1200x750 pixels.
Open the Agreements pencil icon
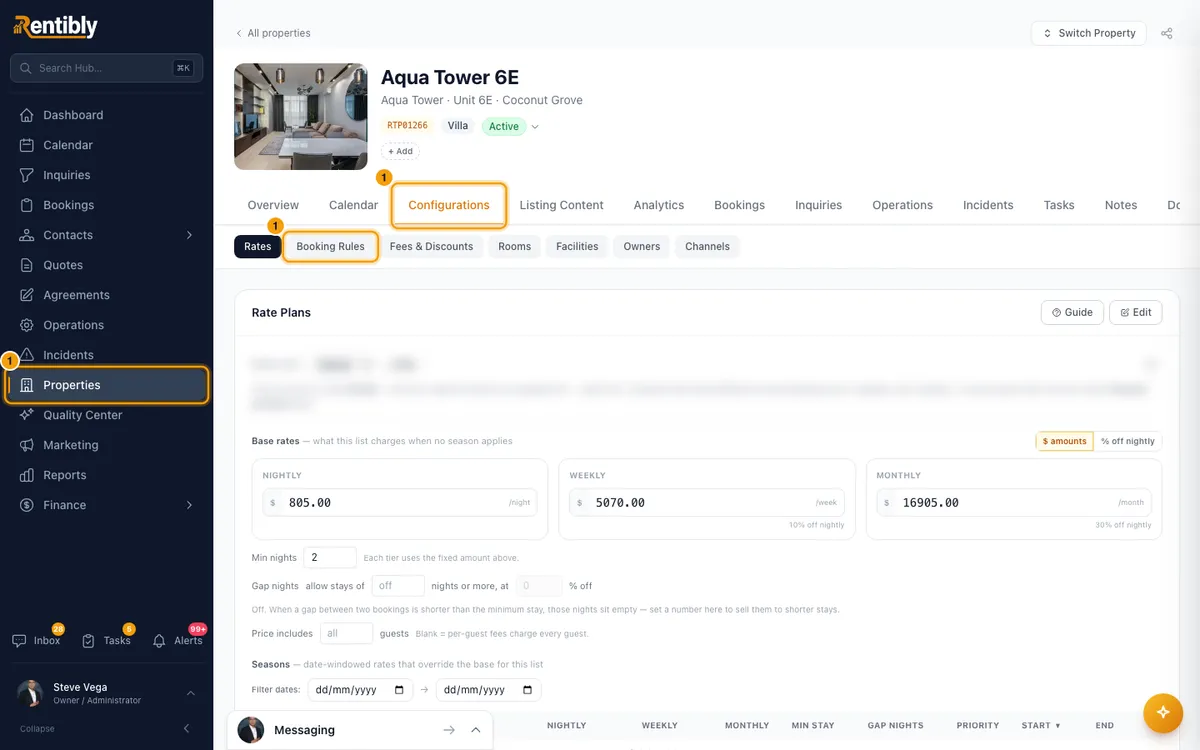pyautogui.click(x=27, y=295)
